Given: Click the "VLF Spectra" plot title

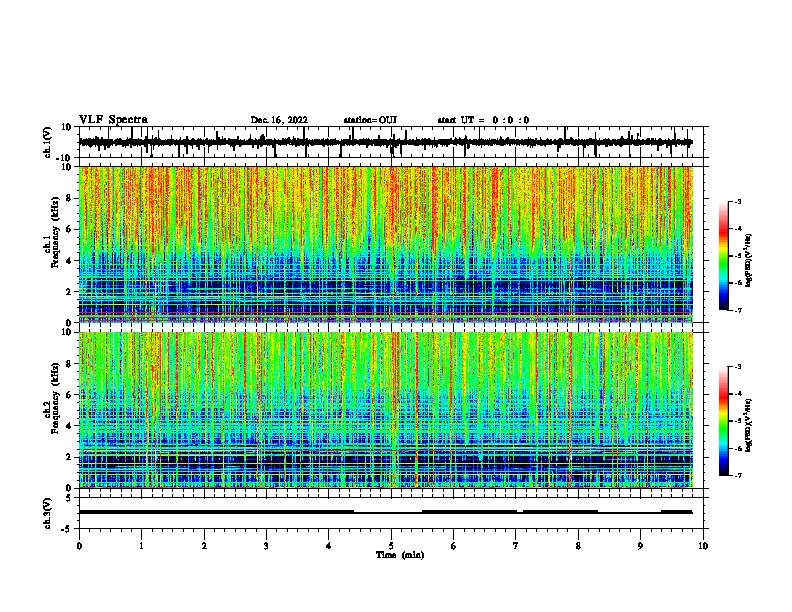Looking at the screenshot, I should coord(113,120).
